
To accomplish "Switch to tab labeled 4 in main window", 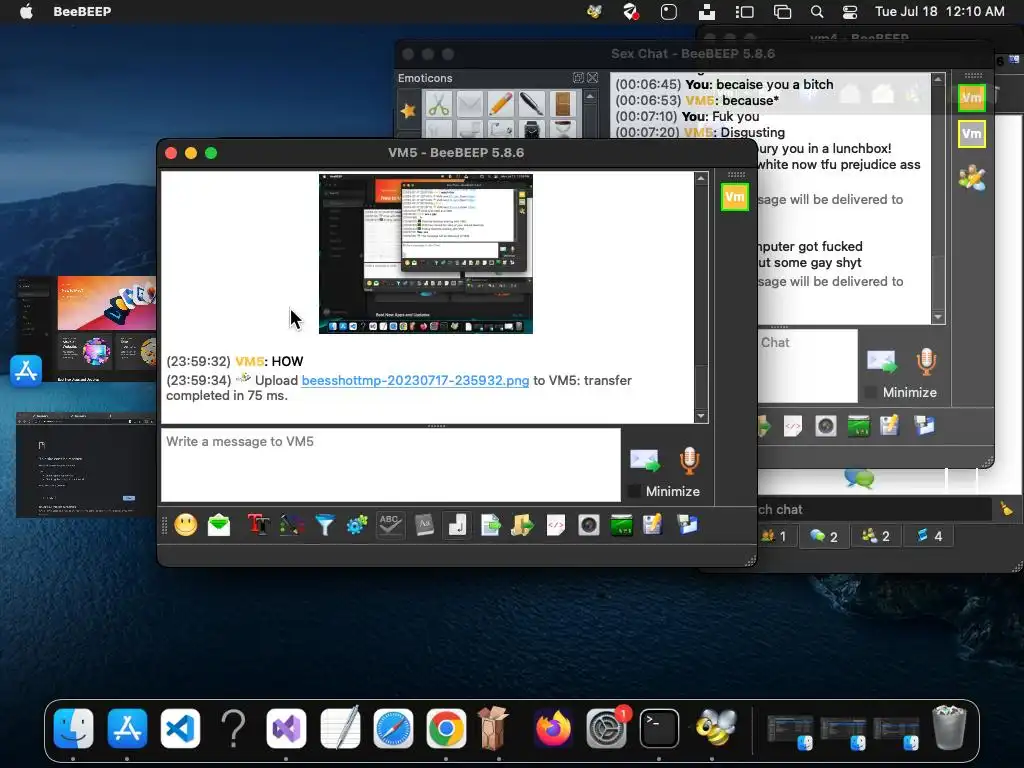I will [x=929, y=536].
